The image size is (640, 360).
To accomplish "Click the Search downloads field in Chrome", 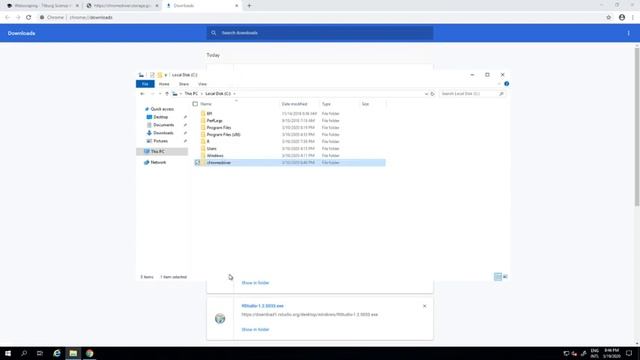I will [x=320, y=33].
